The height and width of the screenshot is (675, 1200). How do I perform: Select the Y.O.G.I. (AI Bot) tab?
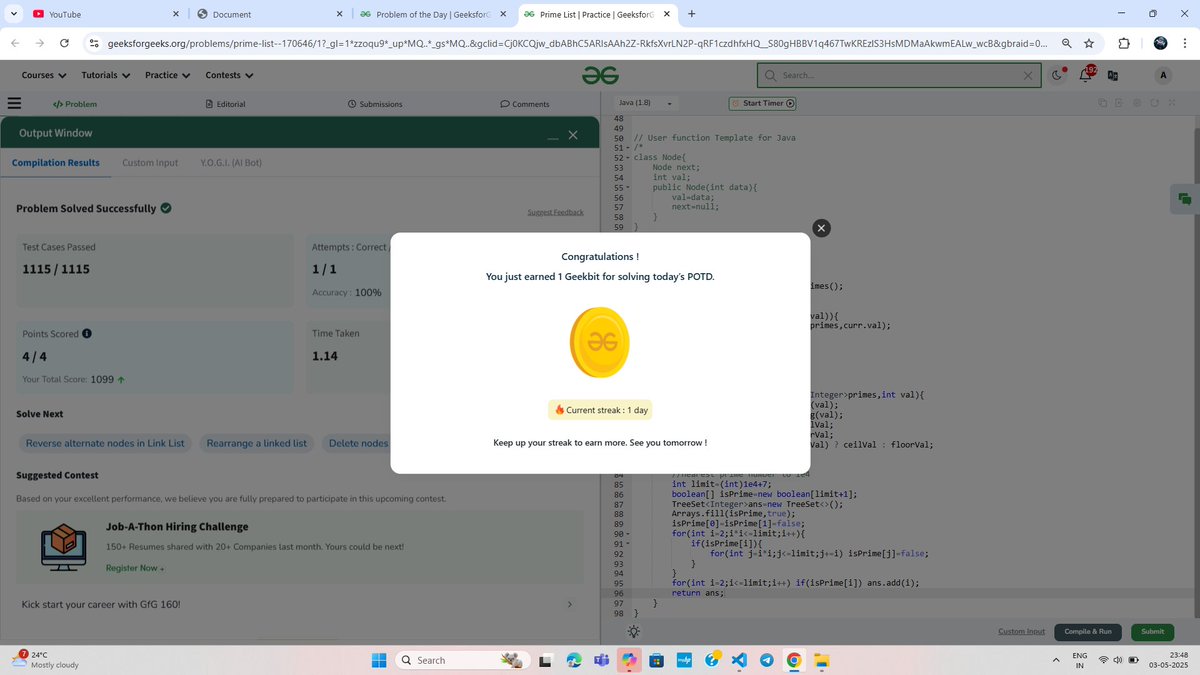(231, 162)
